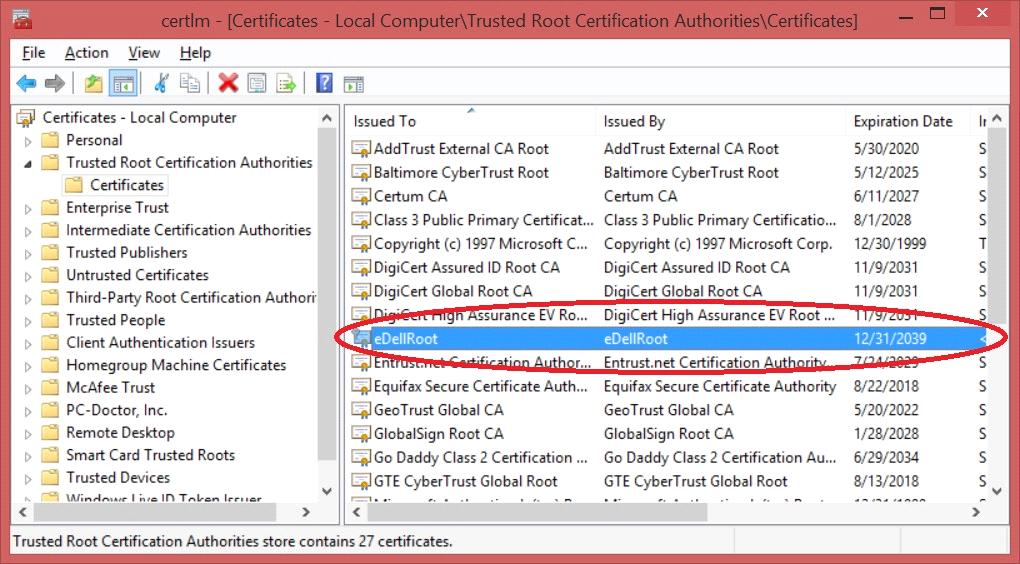Click the DigiCert Global Root CA issuer cell
1020x564 pixels.
click(682, 291)
